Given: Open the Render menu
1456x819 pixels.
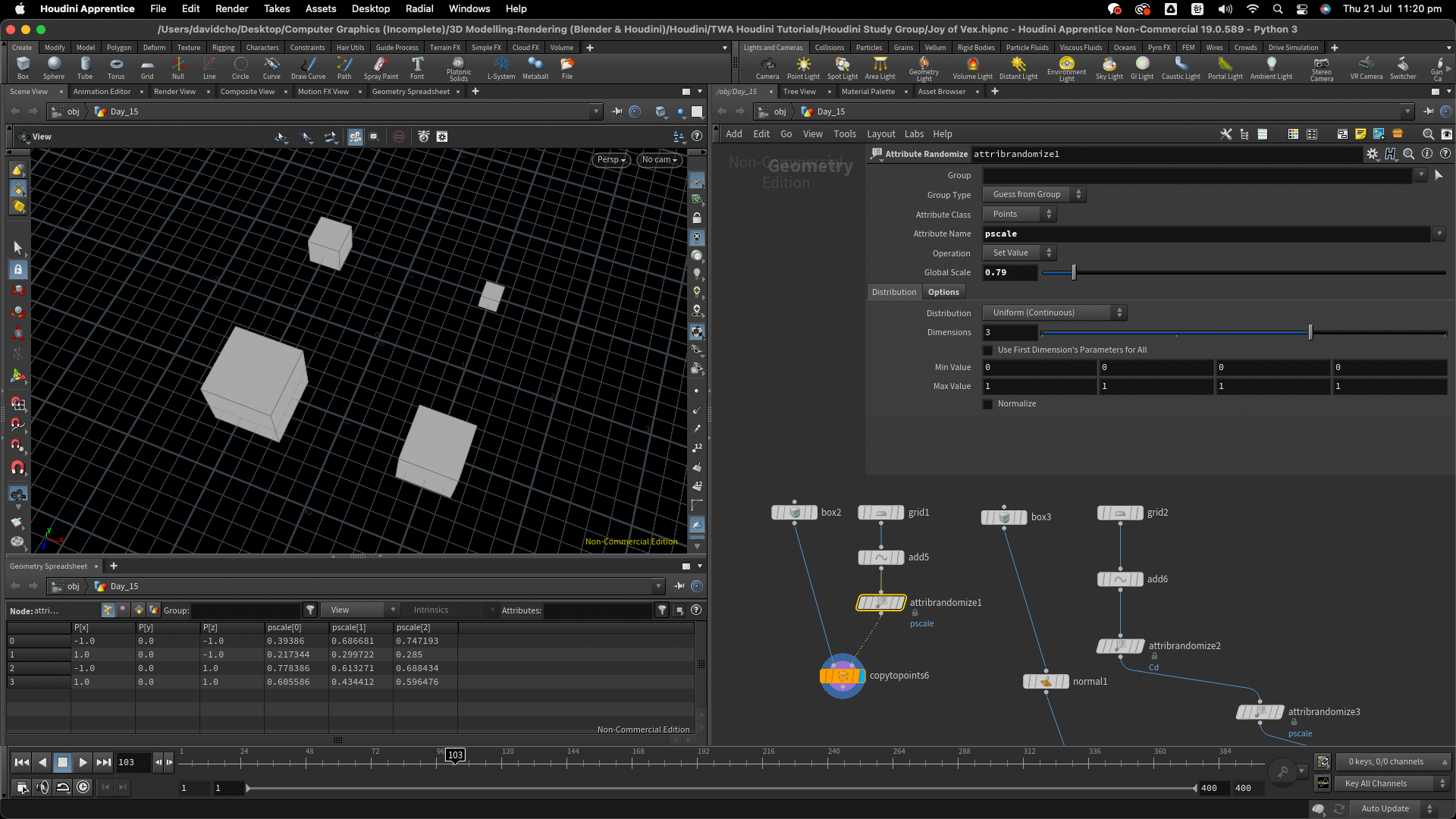Looking at the screenshot, I should point(231,8).
